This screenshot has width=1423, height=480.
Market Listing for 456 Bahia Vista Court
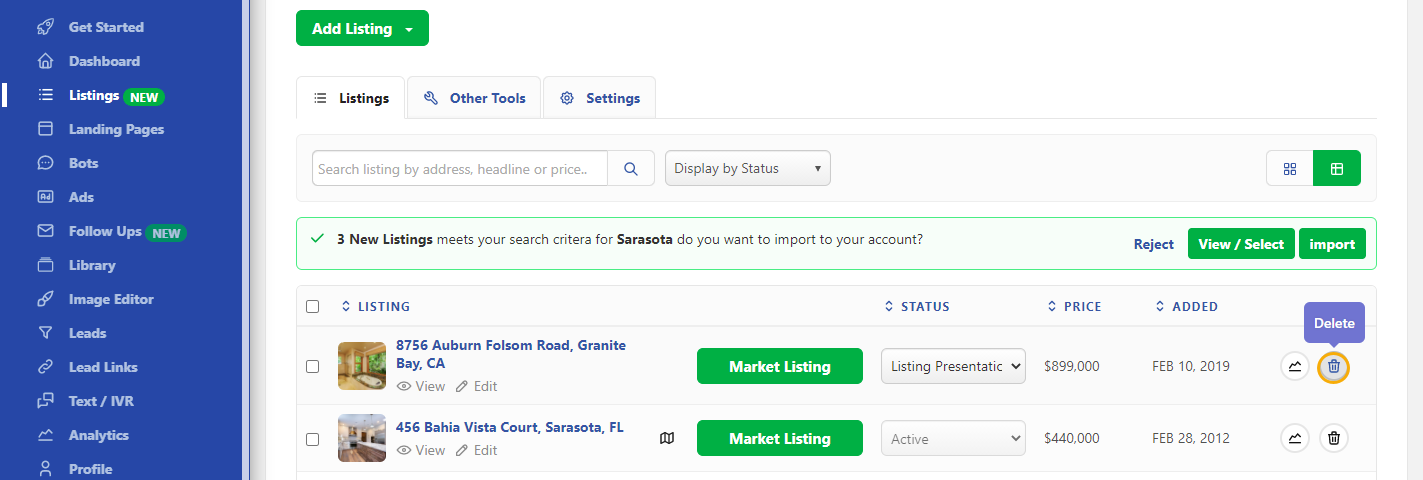(780, 438)
